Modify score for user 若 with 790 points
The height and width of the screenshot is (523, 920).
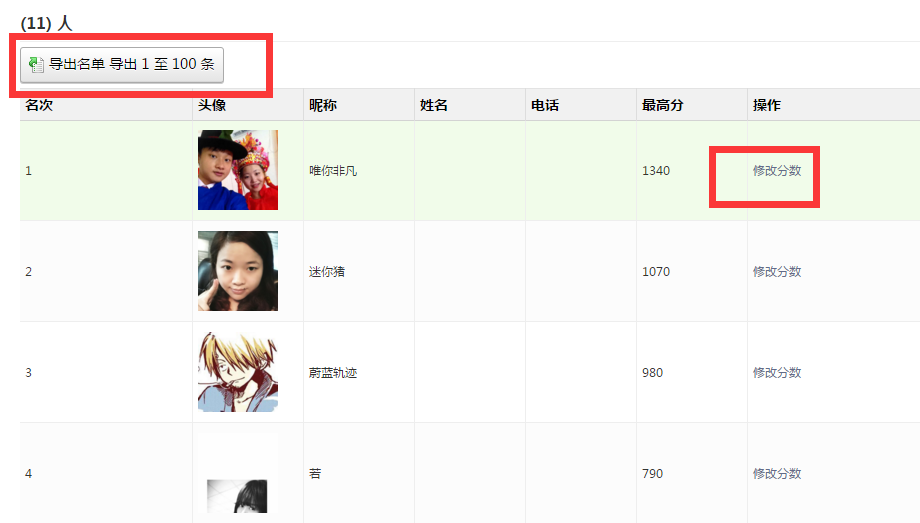click(x=777, y=474)
